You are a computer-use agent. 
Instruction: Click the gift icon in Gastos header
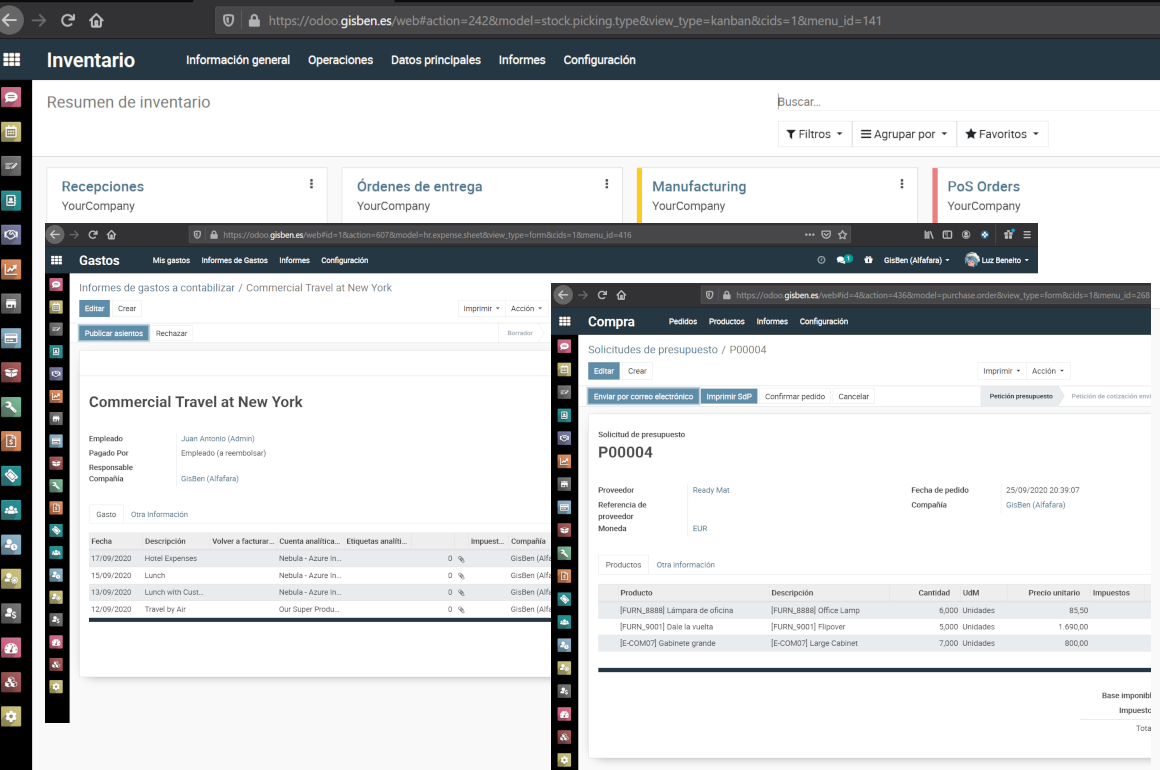pos(868,260)
